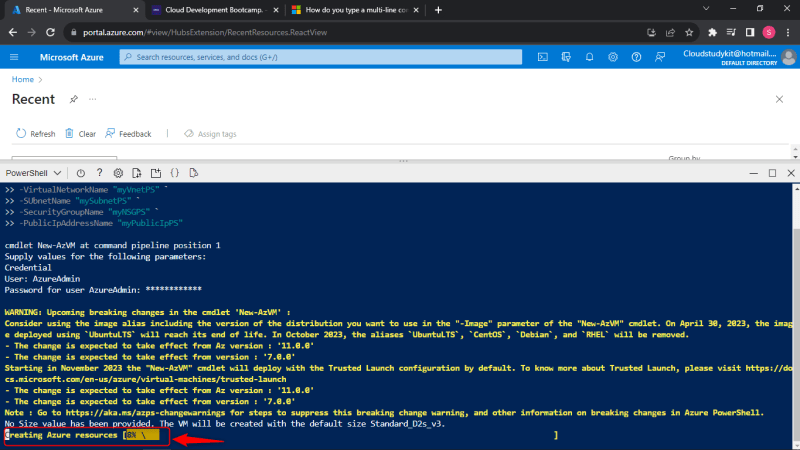Click the Creating Azure resources progress bar
The image size is (800, 450).
[340, 435]
